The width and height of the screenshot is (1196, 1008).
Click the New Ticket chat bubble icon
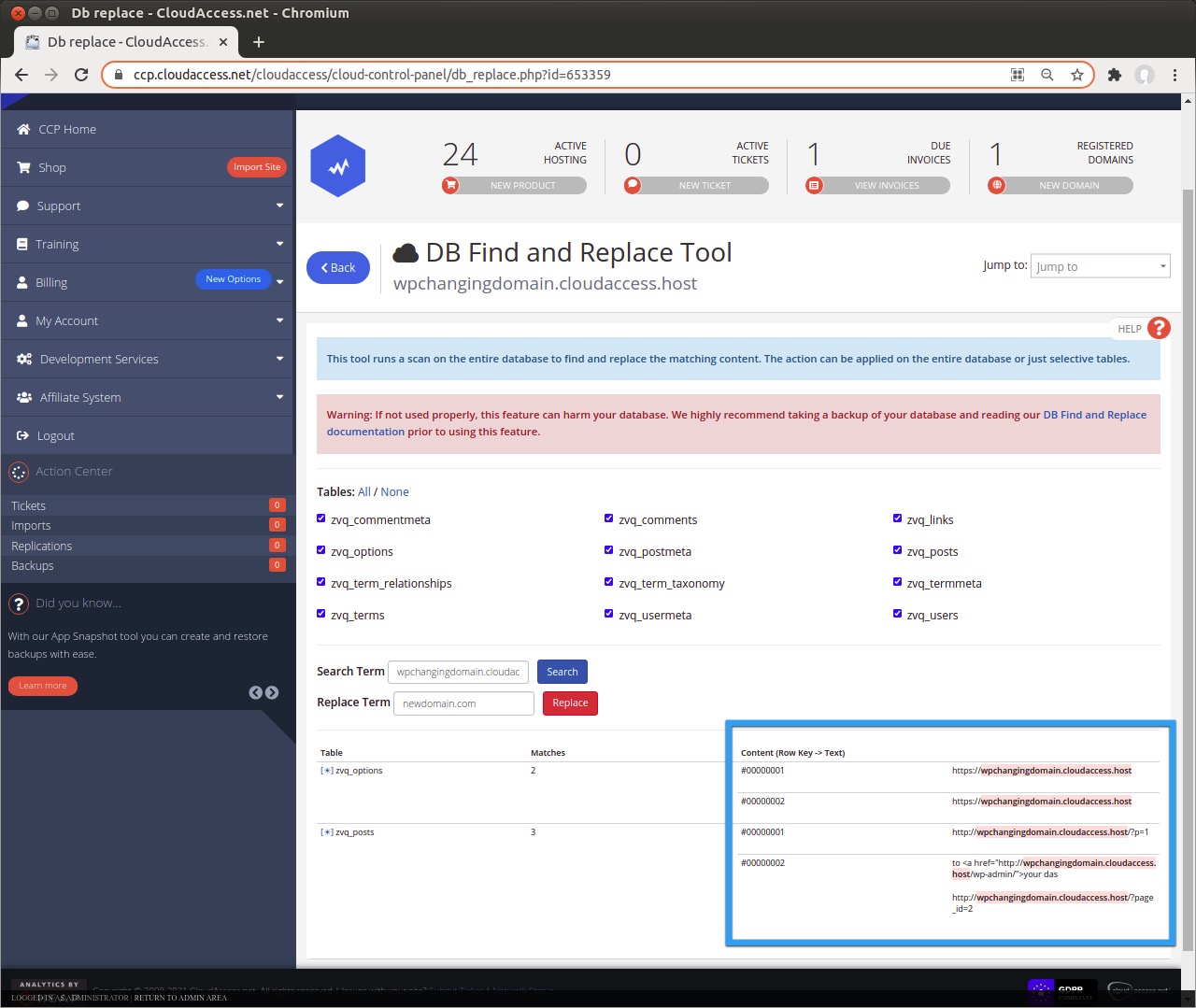633,185
